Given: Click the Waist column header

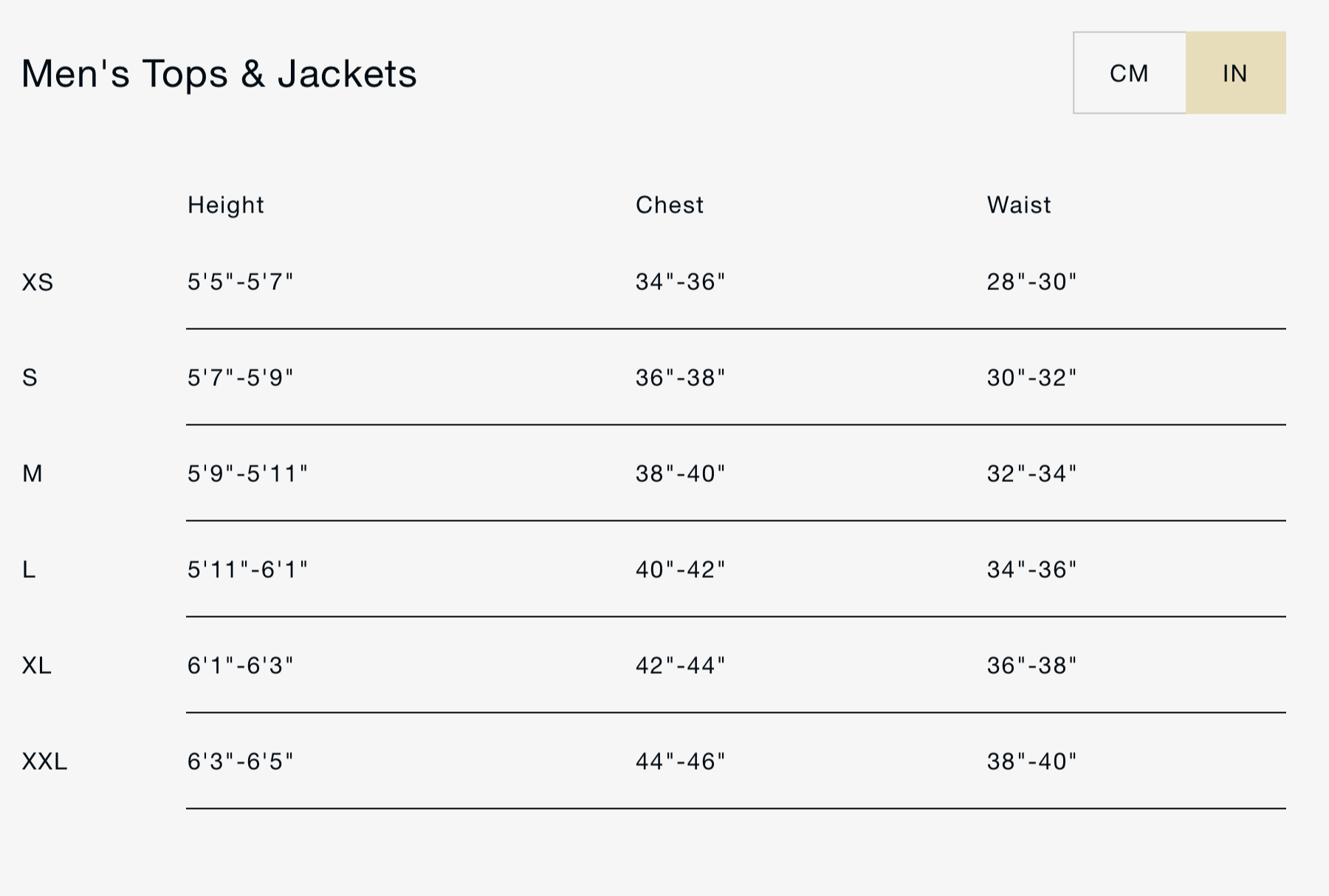Looking at the screenshot, I should (1019, 204).
